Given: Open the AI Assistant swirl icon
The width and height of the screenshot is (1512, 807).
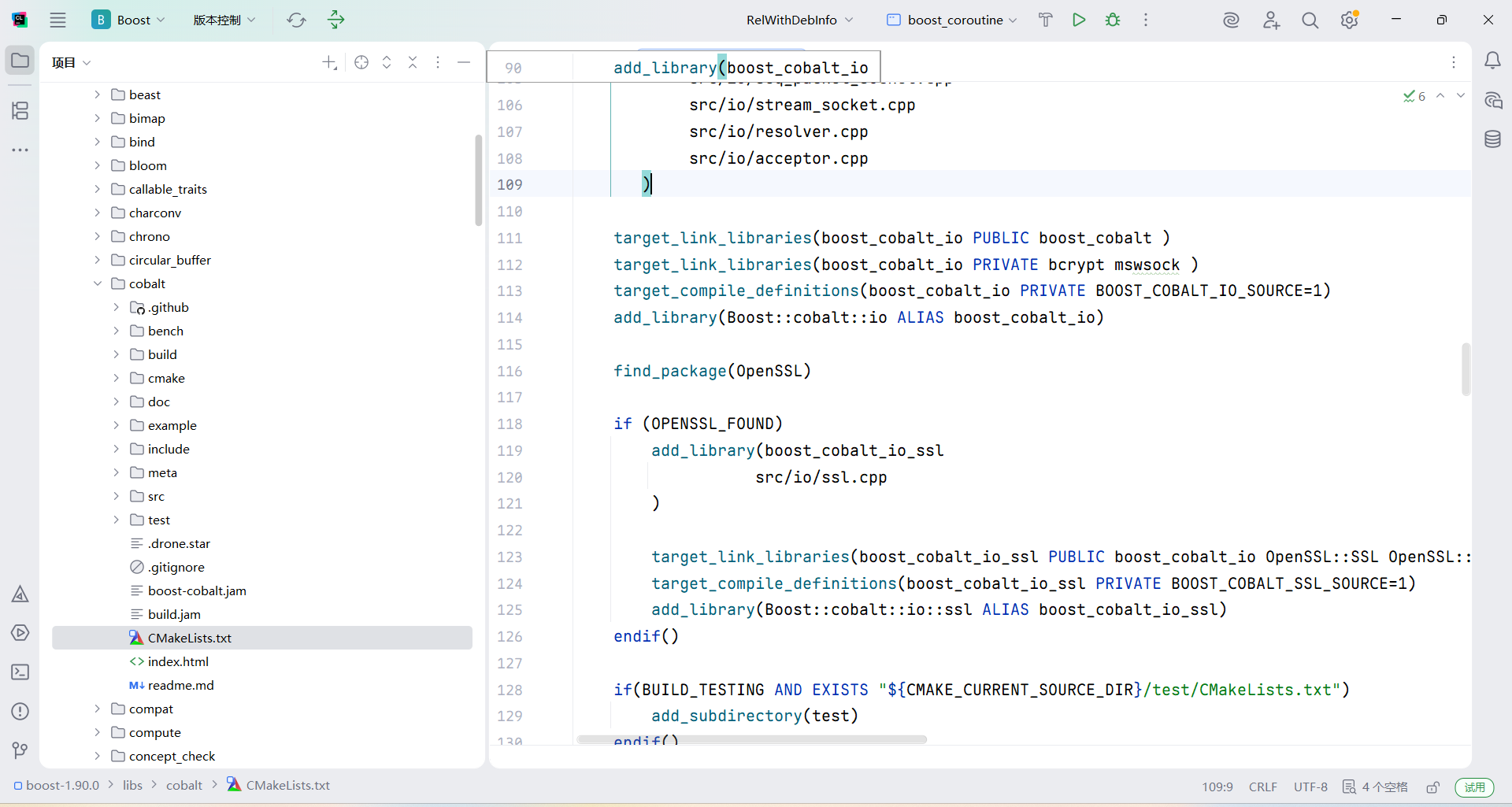Looking at the screenshot, I should pos(1231,20).
